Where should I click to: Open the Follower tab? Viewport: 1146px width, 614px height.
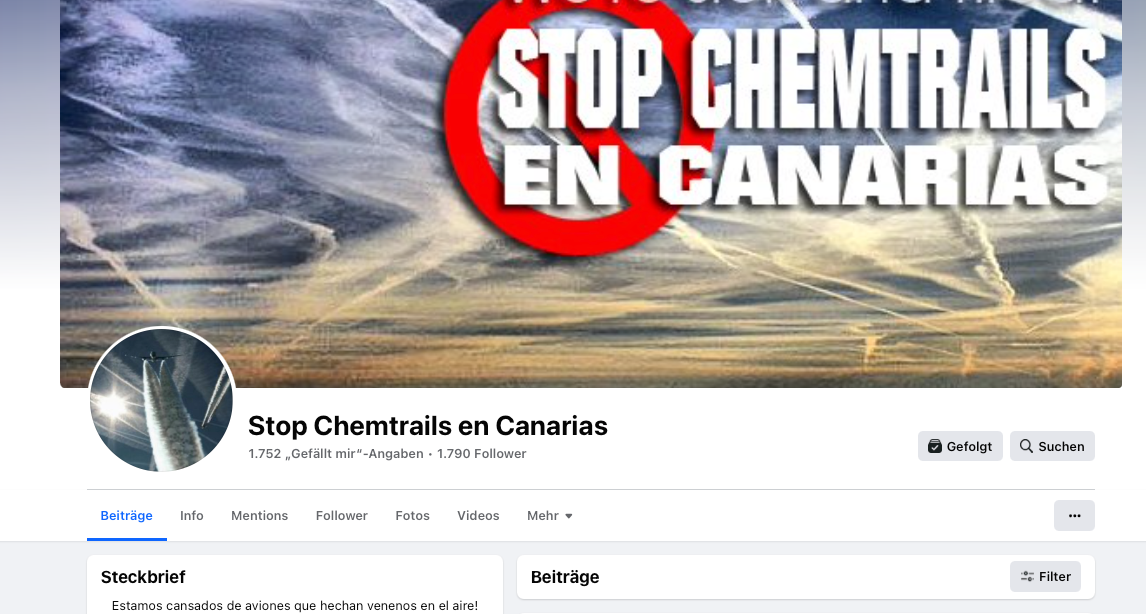pyautogui.click(x=341, y=515)
